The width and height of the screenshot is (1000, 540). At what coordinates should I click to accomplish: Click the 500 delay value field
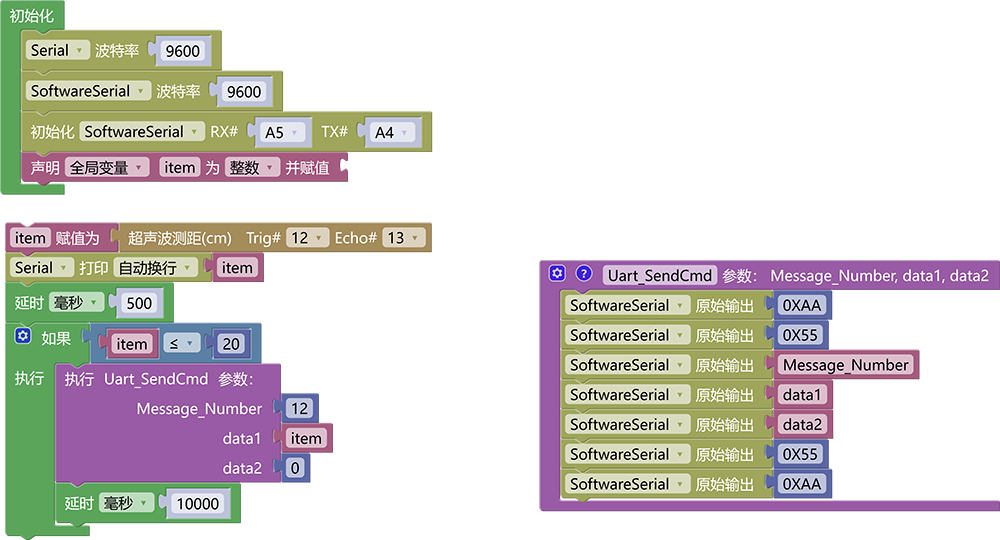(139, 303)
